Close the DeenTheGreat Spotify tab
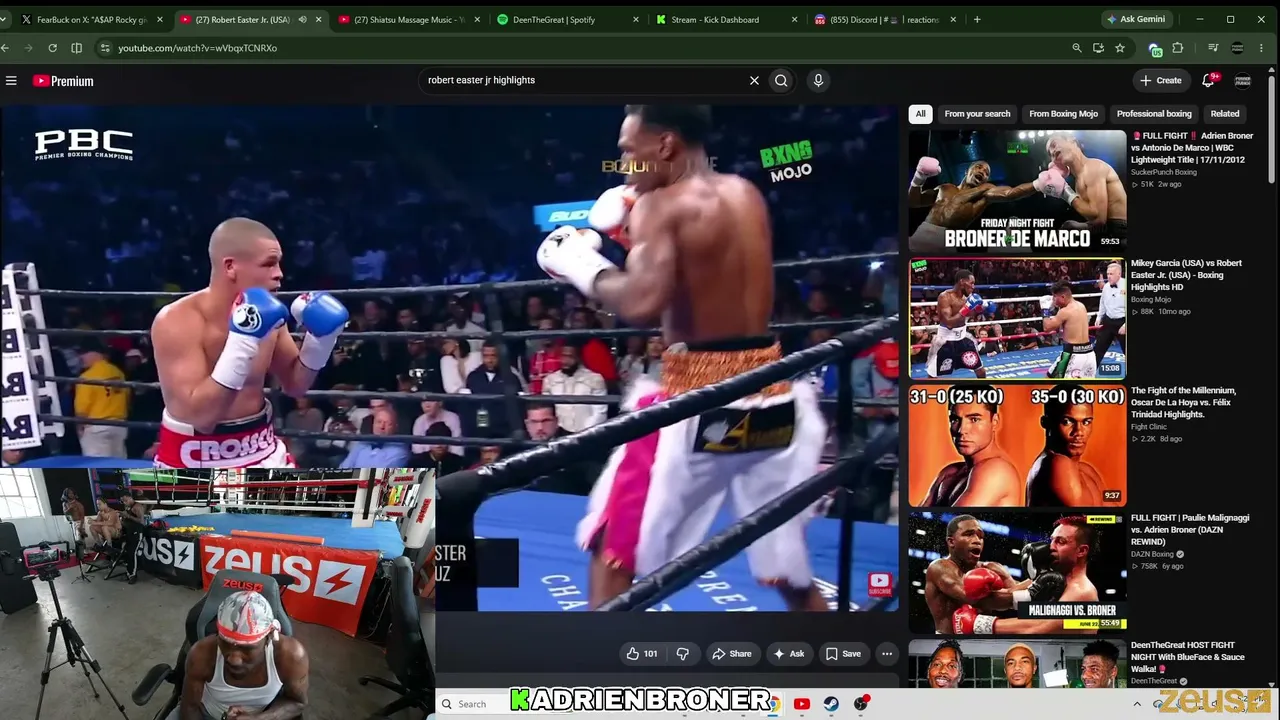Viewport: 1280px width, 720px height. click(x=636, y=19)
